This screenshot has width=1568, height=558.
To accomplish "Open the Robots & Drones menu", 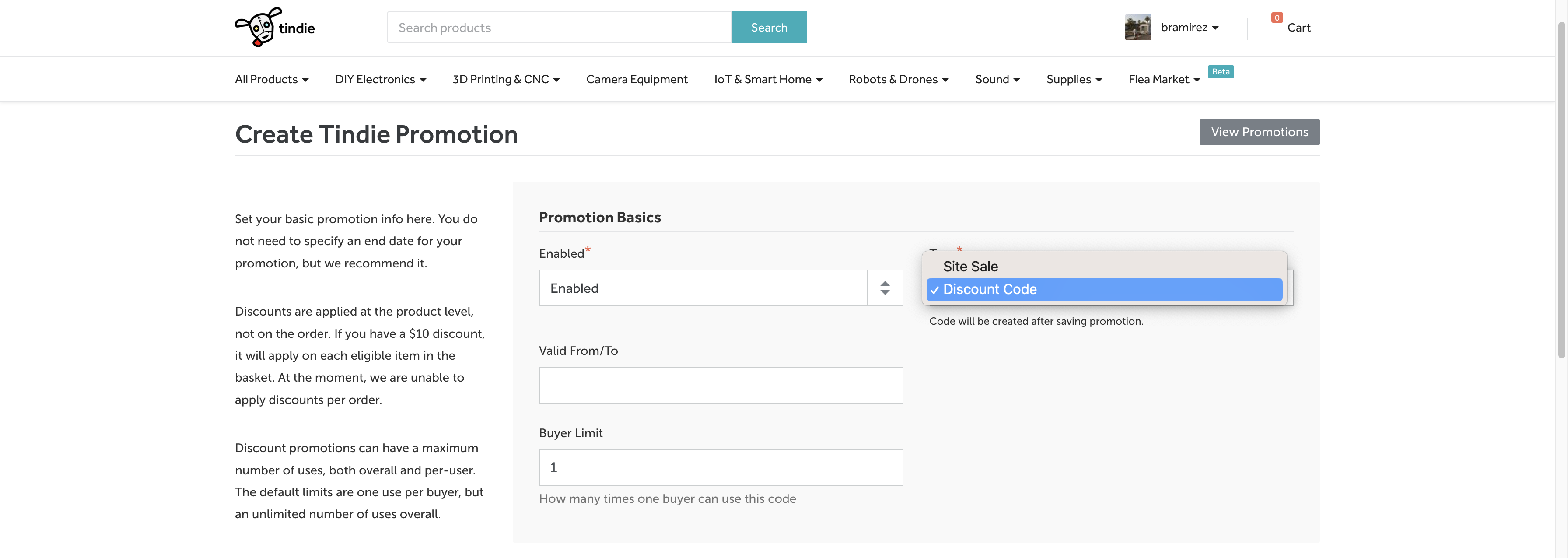I will (898, 79).
